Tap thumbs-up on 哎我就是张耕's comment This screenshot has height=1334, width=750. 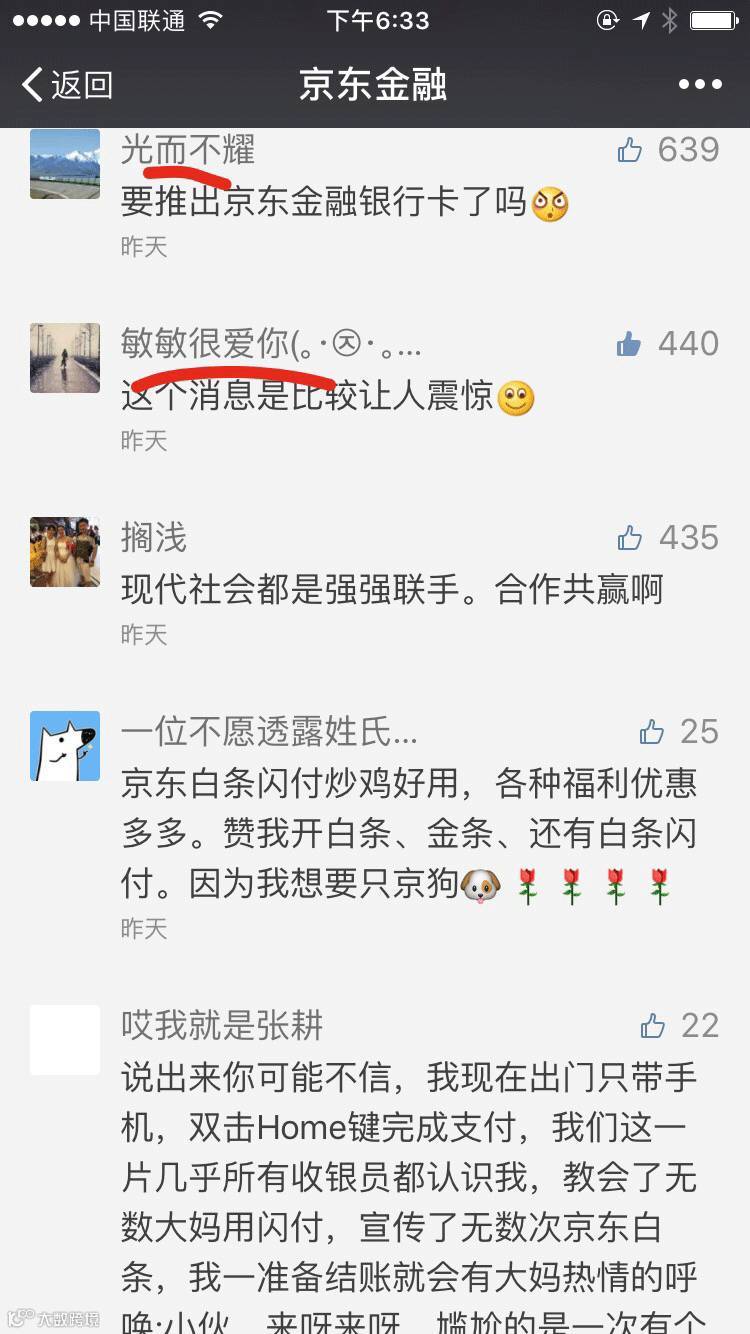coord(652,1026)
